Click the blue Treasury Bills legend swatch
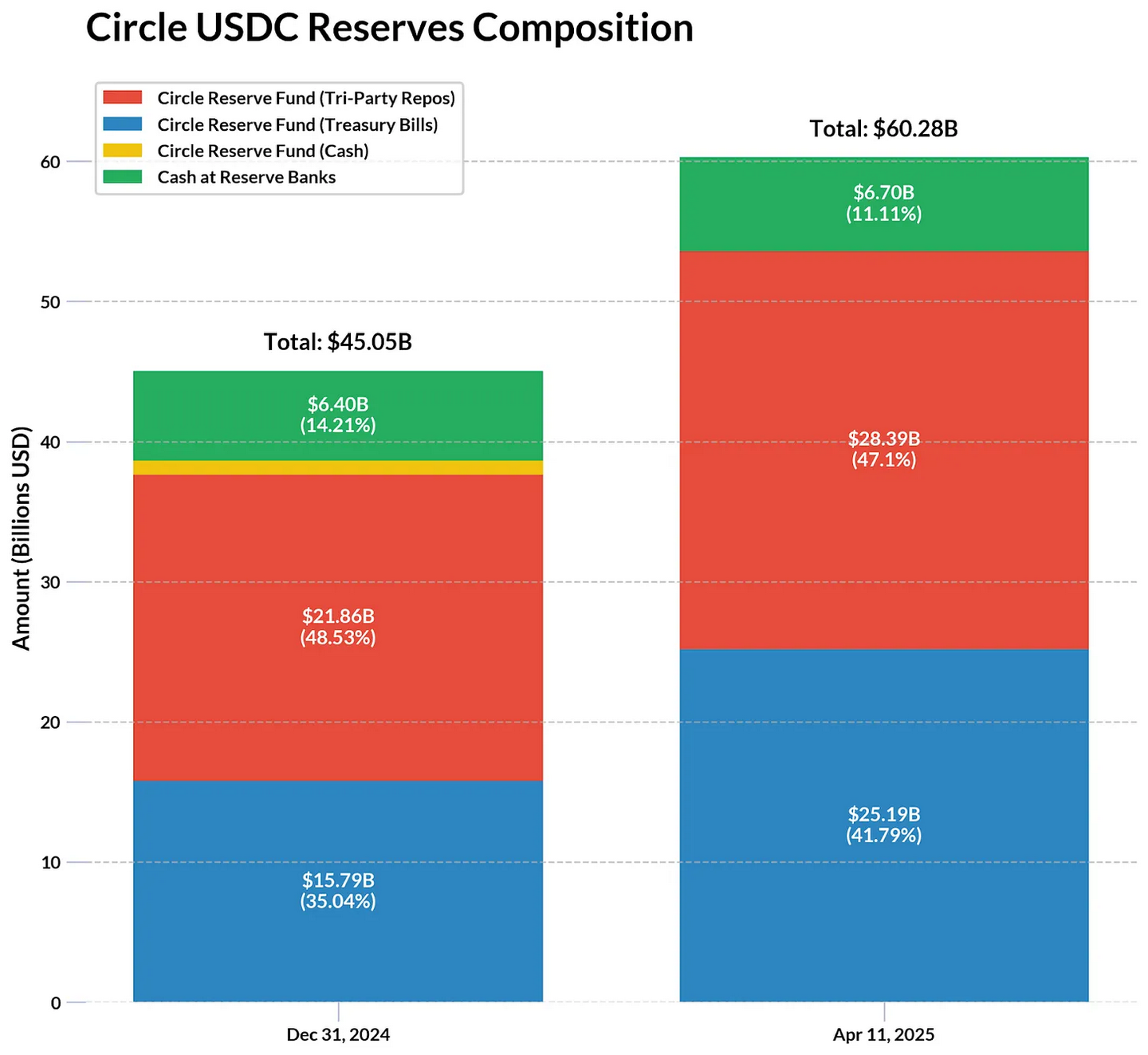Image resolution: width=1148 pixels, height=1055 pixels. pos(122,124)
